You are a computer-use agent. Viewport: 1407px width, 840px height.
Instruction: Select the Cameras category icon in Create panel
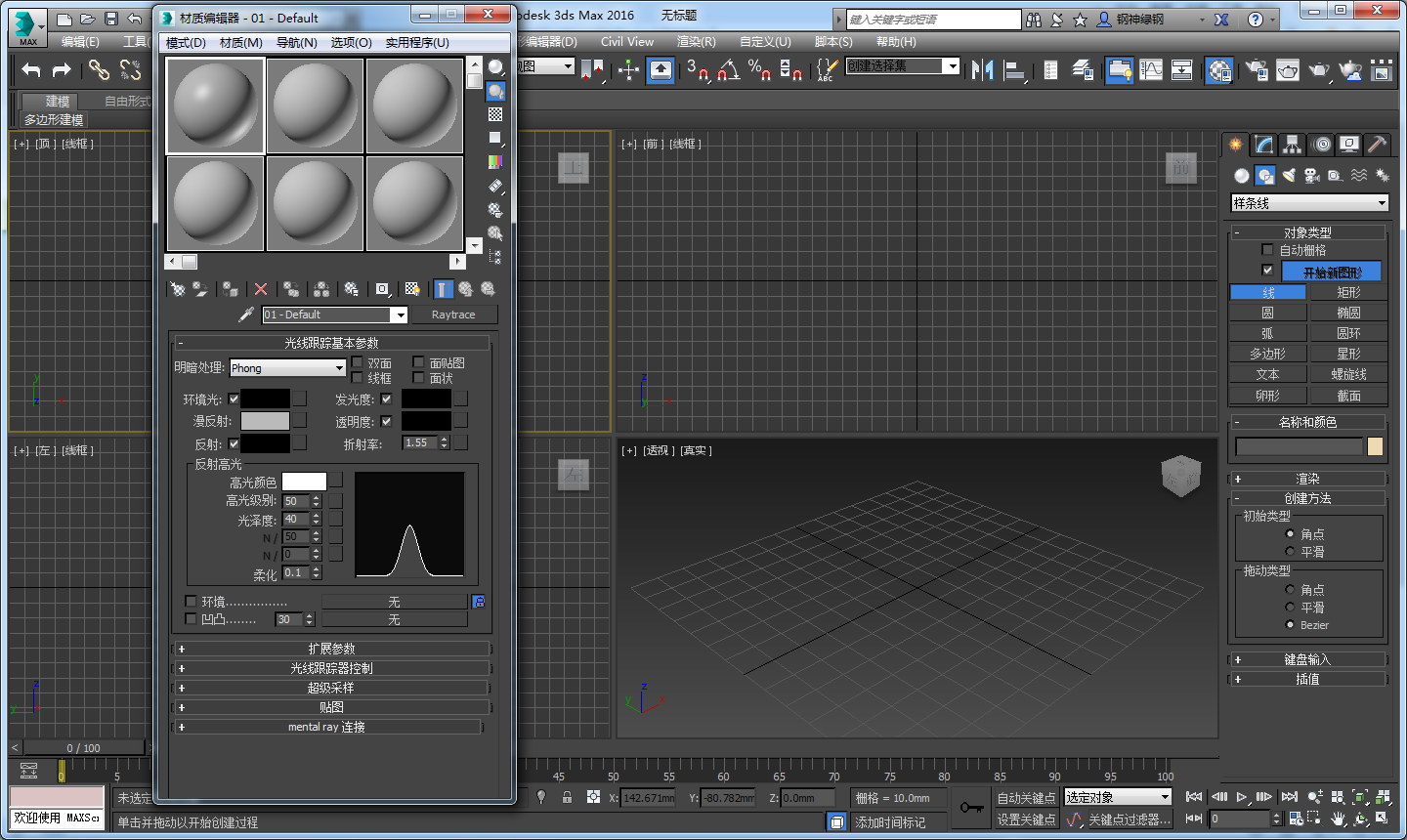pos(1312,175)
